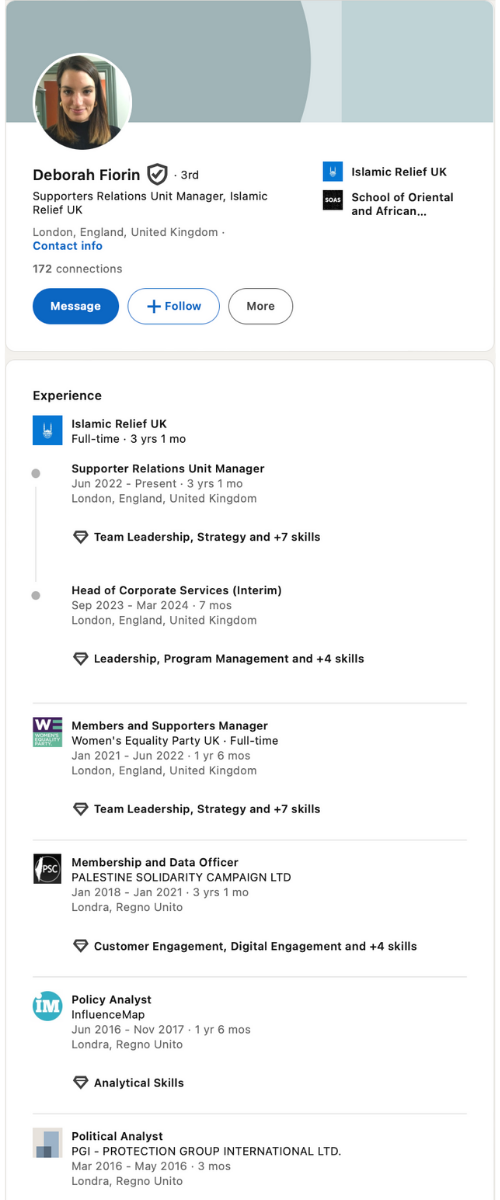Click the Islamic Relief UK icon beside the header

[333, 172]
